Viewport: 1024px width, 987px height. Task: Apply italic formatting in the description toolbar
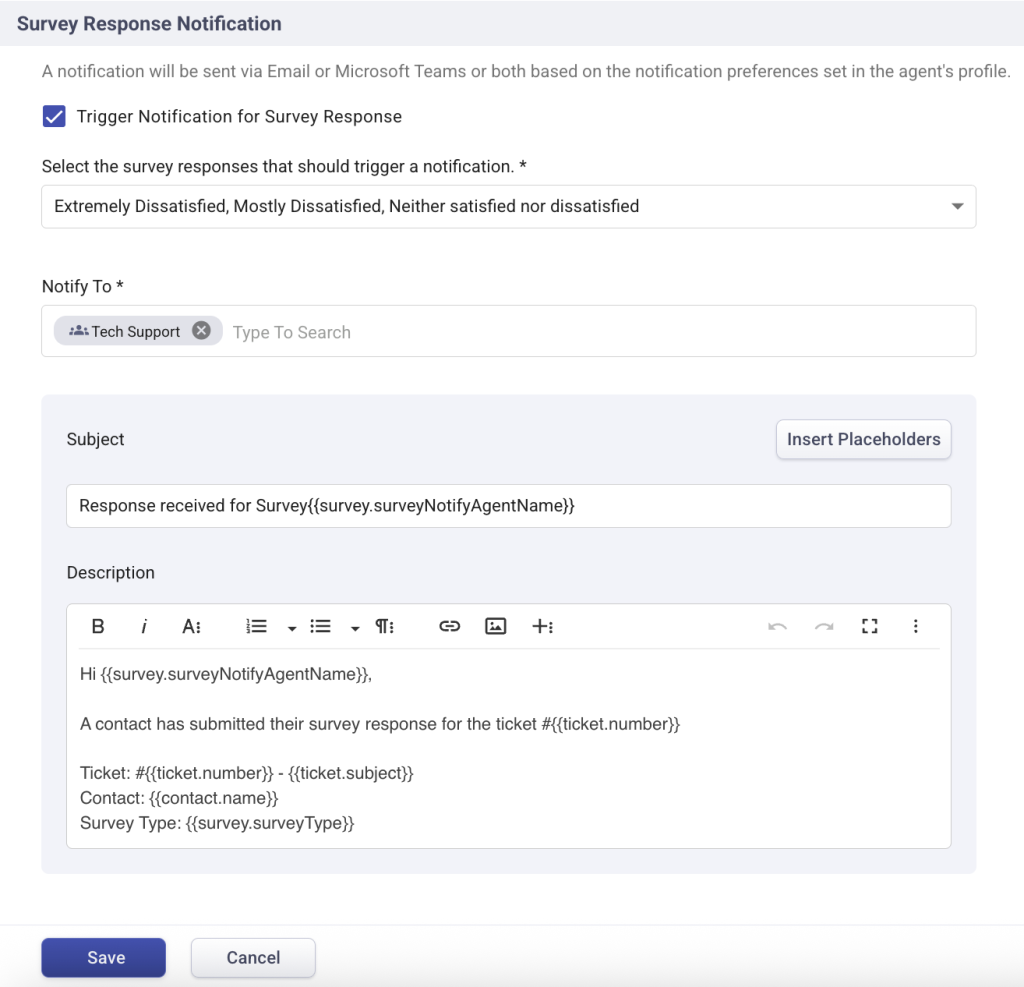coord(144,626)
